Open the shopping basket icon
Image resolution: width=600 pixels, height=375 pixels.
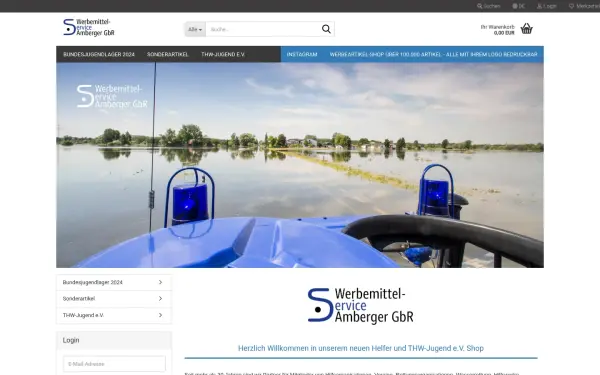[527, 29]
